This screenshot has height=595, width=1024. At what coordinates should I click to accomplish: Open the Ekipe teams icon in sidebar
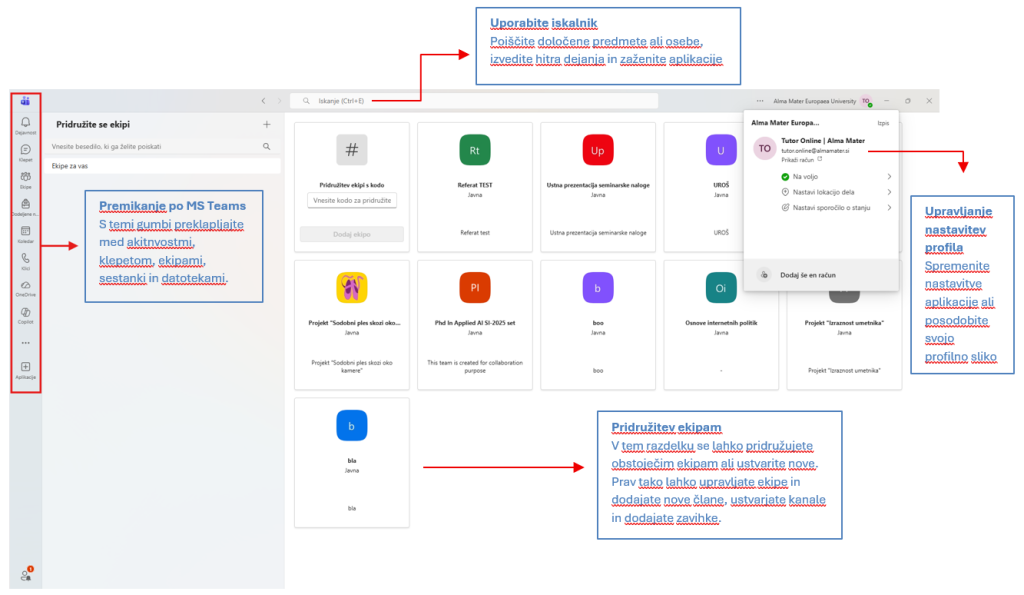pos(25,176)
